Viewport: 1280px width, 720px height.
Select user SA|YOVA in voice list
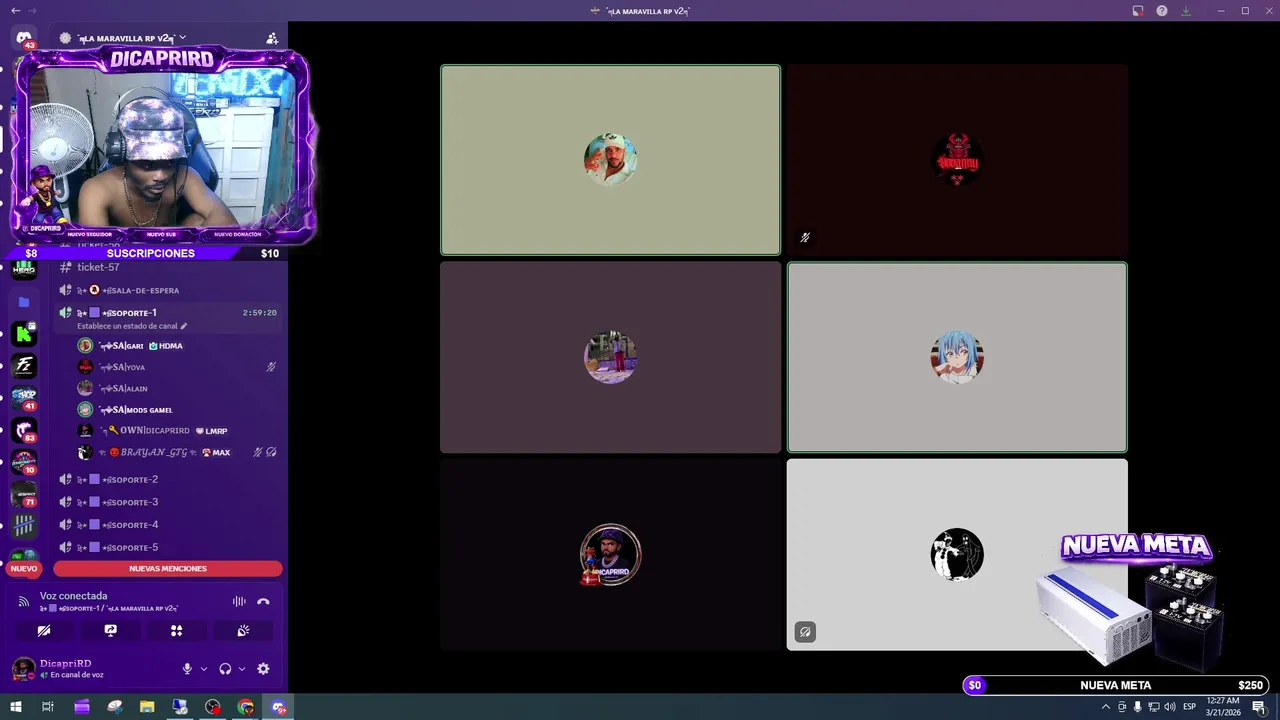(x=177, y=367)
